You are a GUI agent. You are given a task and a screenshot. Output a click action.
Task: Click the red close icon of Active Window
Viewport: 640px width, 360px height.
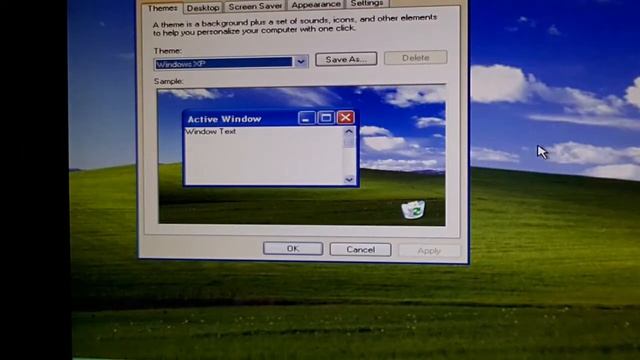coord(346,118)
